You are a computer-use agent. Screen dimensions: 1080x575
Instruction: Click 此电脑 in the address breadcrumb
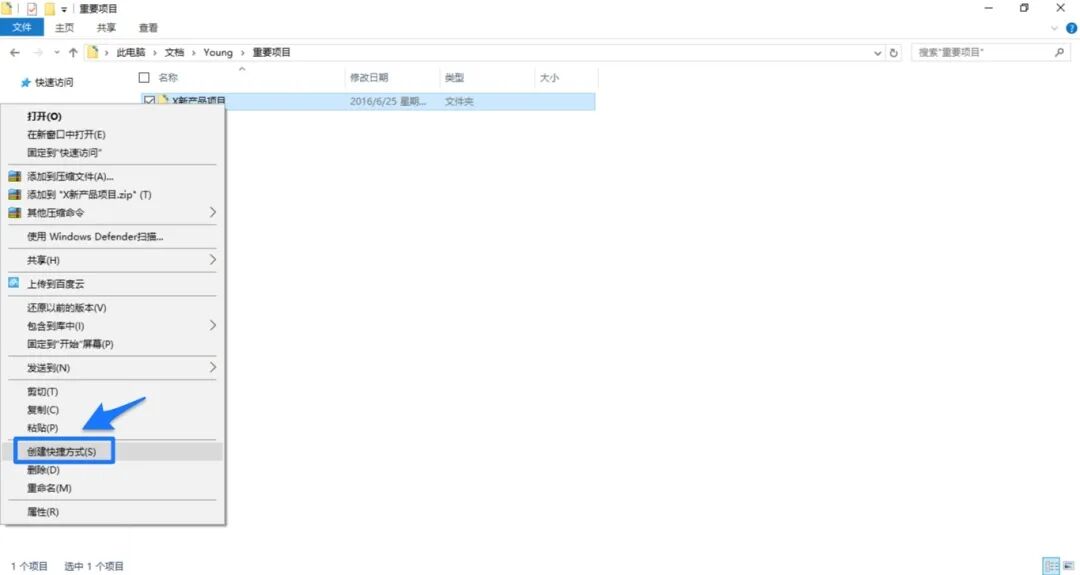[131, 52]
